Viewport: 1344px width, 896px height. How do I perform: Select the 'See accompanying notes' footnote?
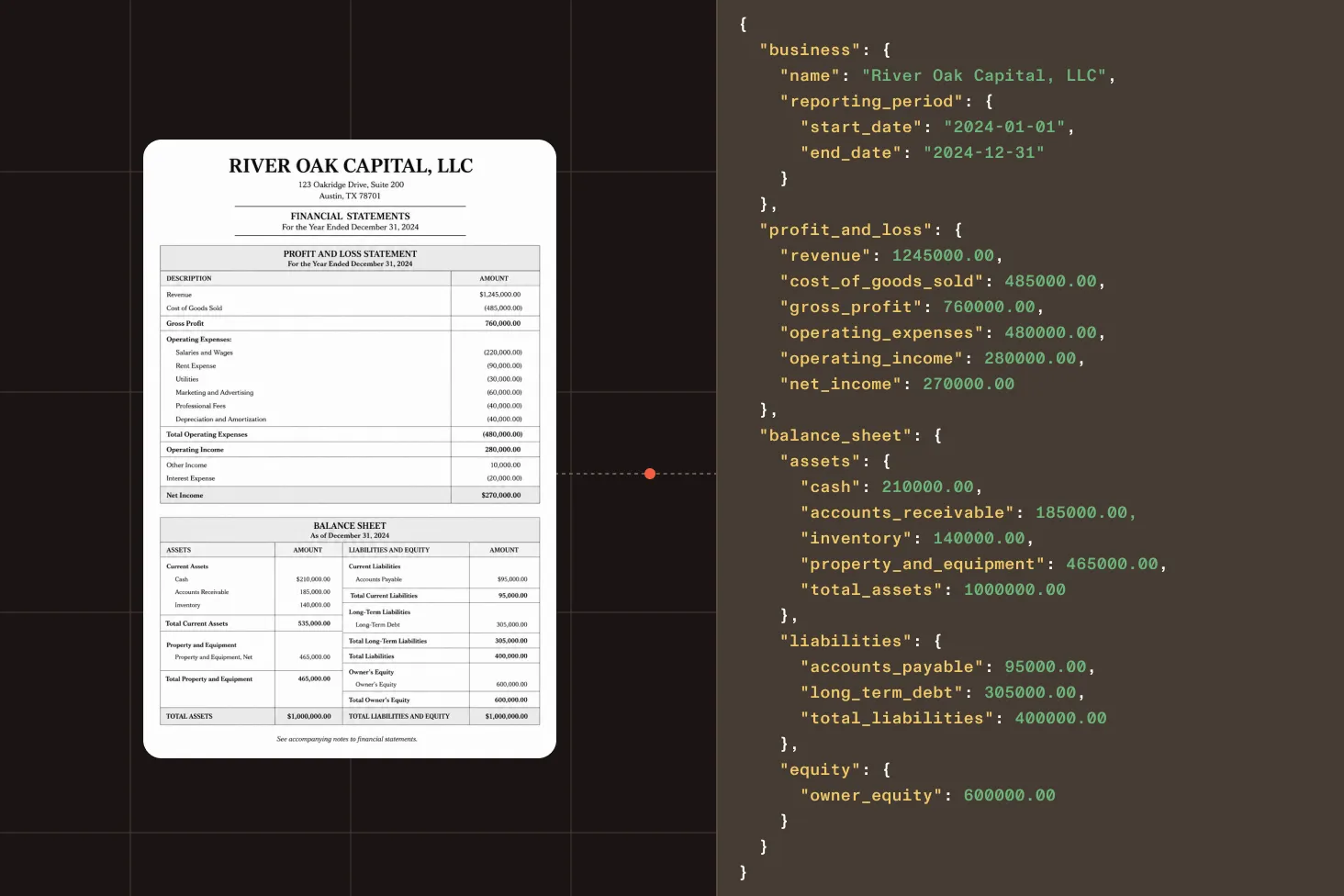(347, 739)
